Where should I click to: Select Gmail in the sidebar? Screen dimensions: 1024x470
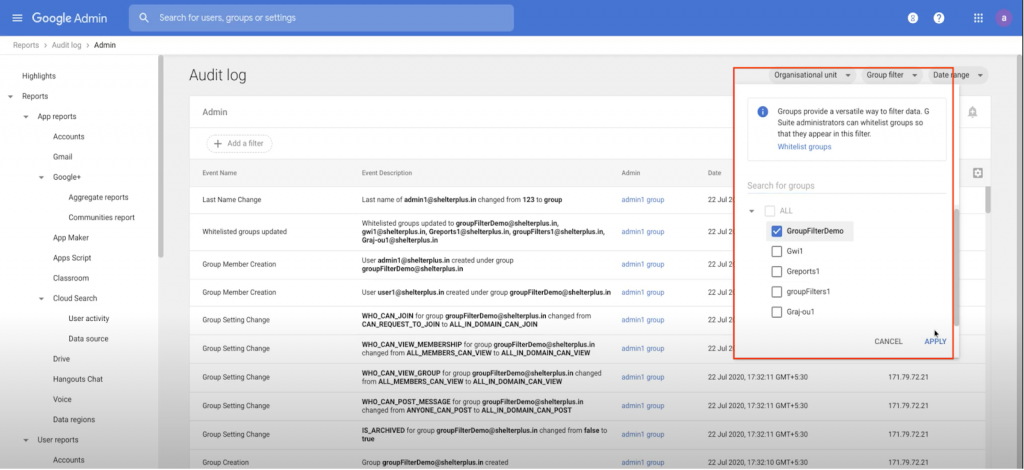62,157
